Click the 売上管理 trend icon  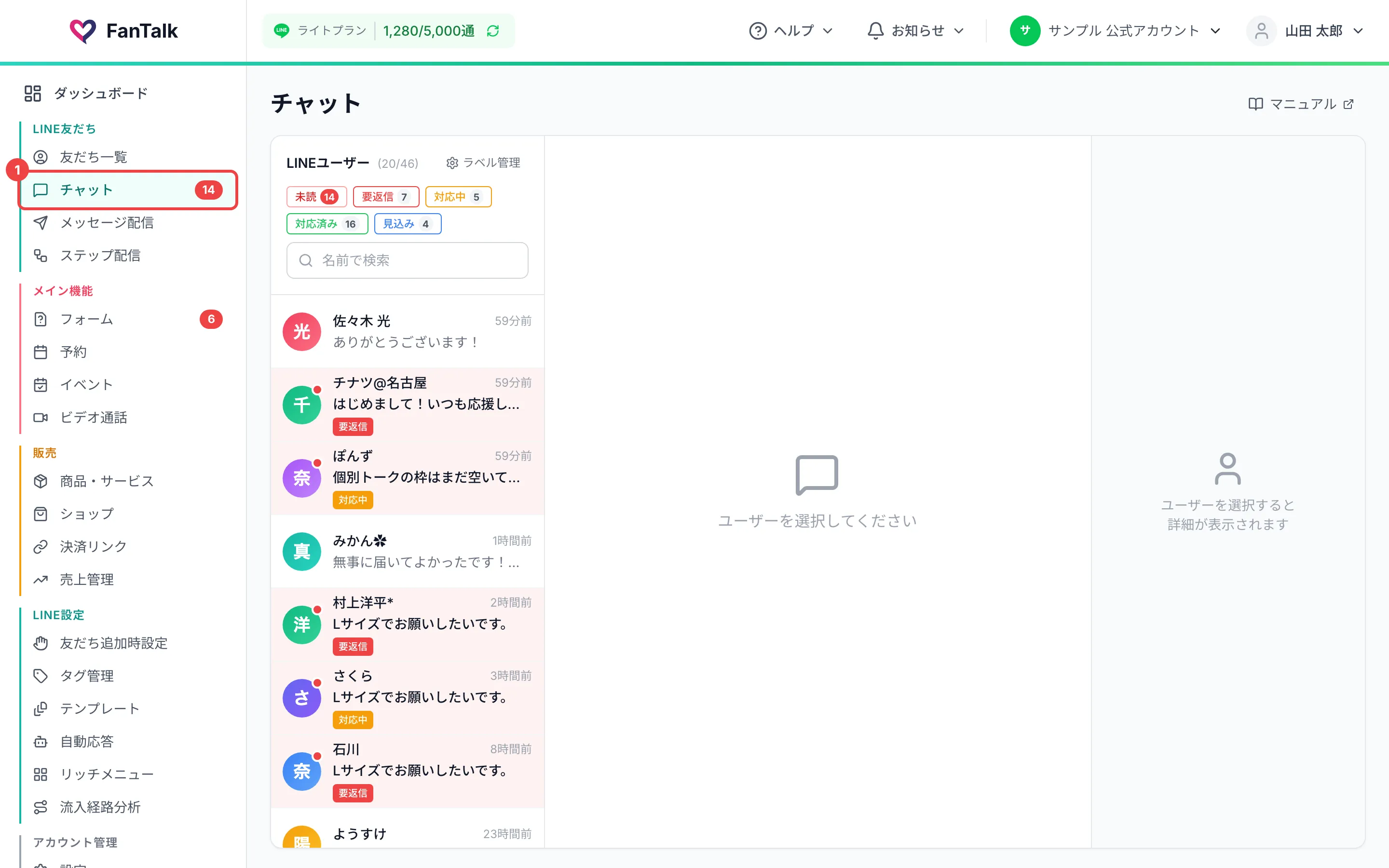pyautogui.click(x=40, y=579)
